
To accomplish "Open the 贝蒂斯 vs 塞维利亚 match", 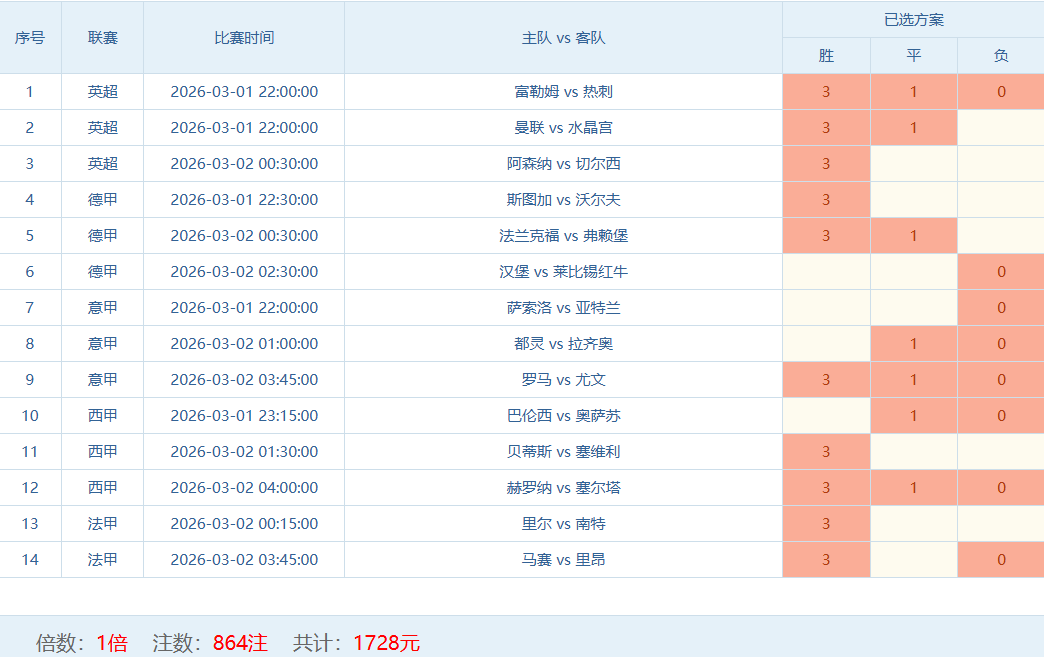I will click(x=563, y=452).
